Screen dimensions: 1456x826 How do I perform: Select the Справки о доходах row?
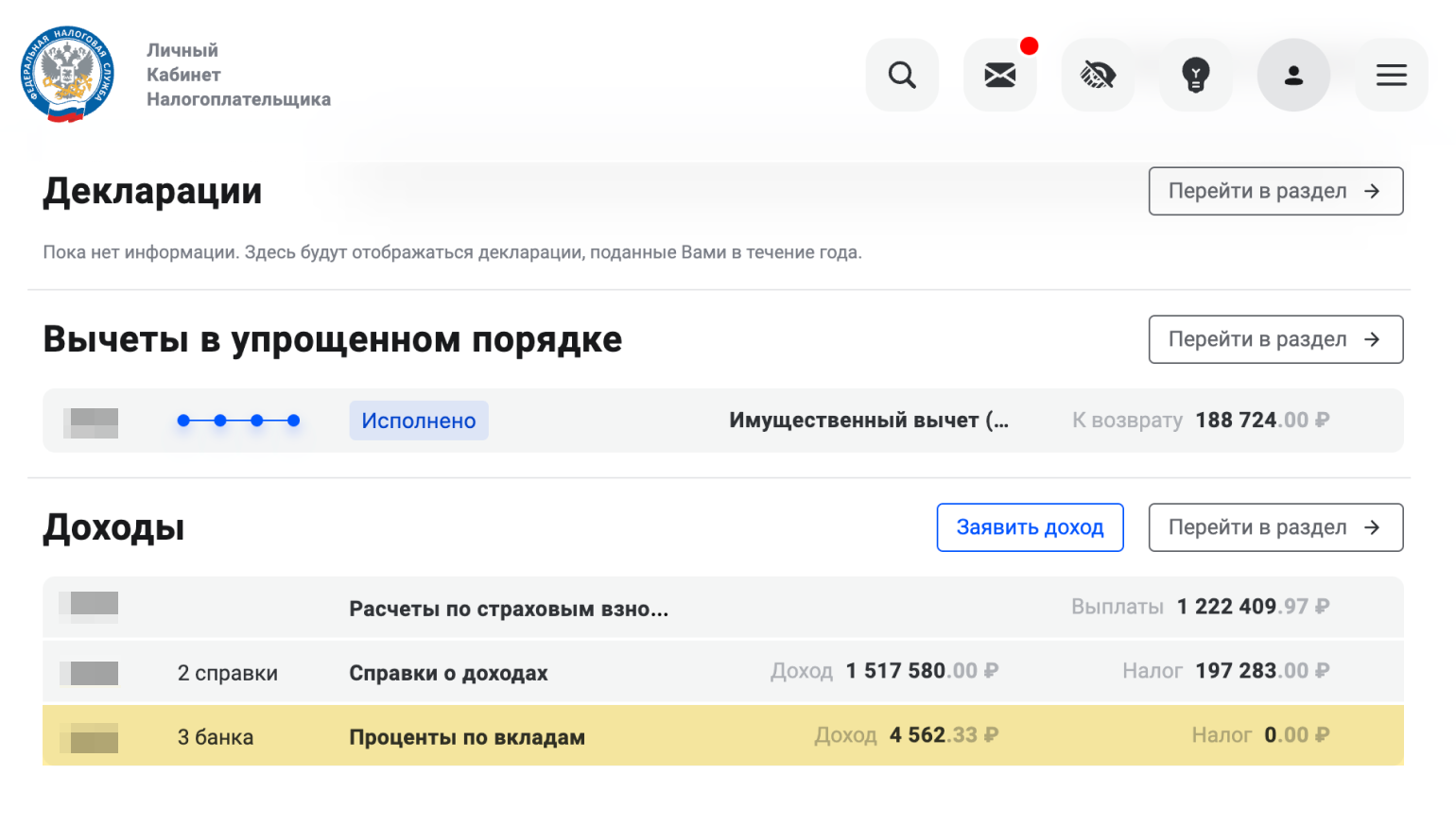(448, 672)
